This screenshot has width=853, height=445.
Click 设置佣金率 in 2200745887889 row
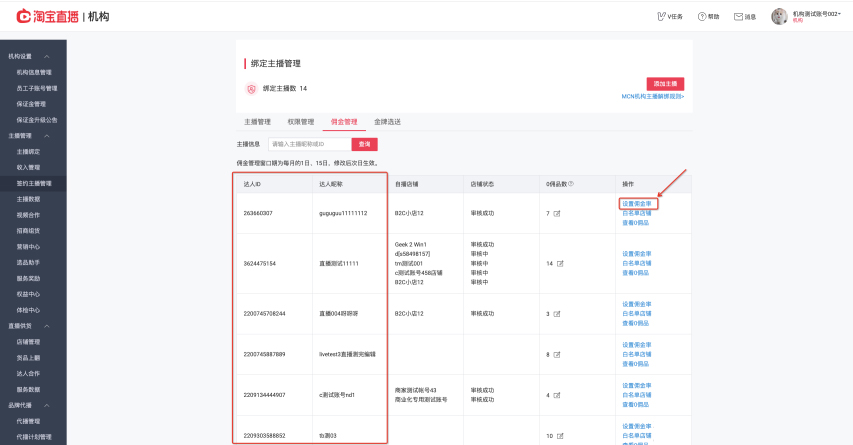636,345
